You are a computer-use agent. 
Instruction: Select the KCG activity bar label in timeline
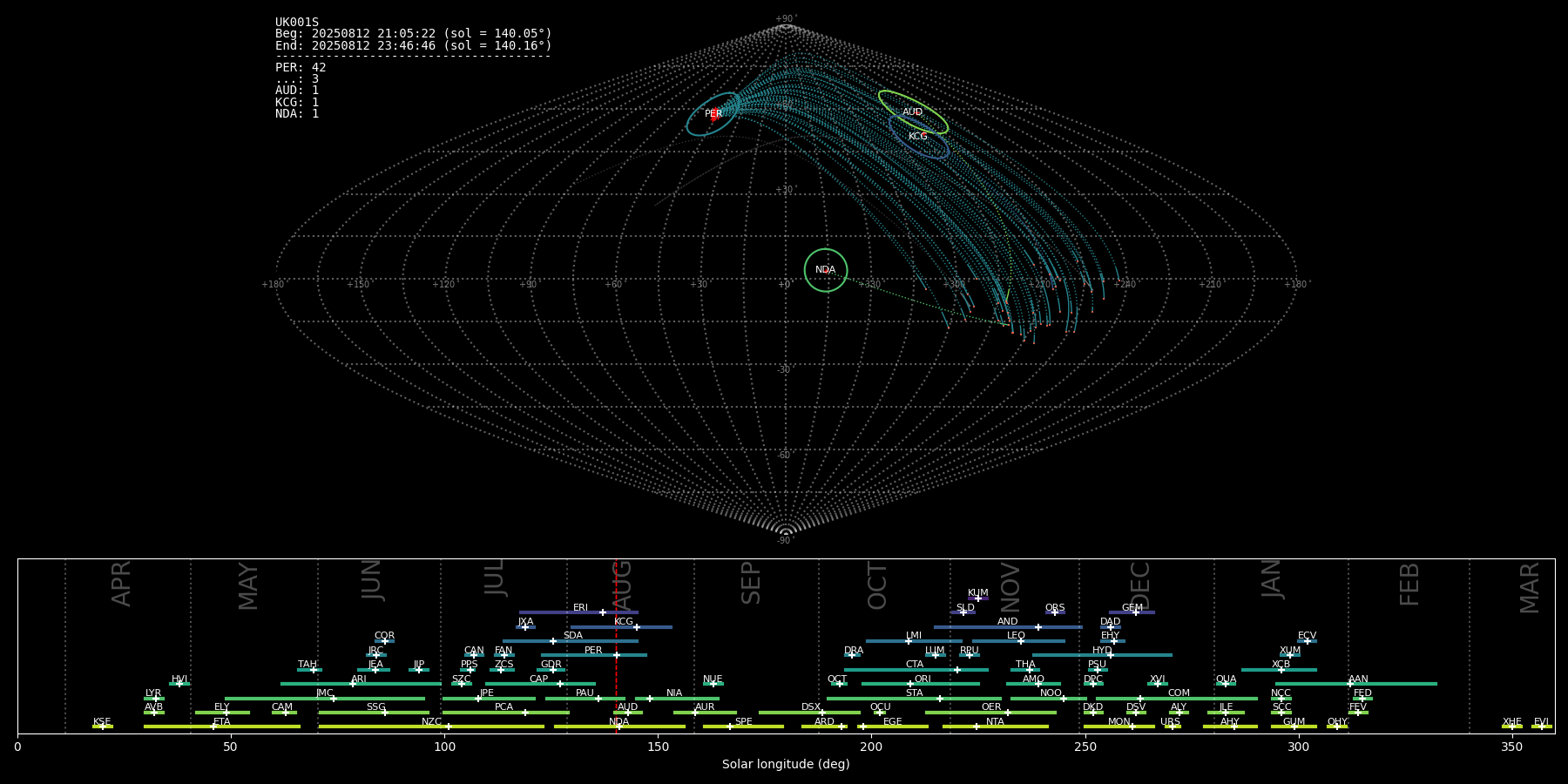point(624,622)
